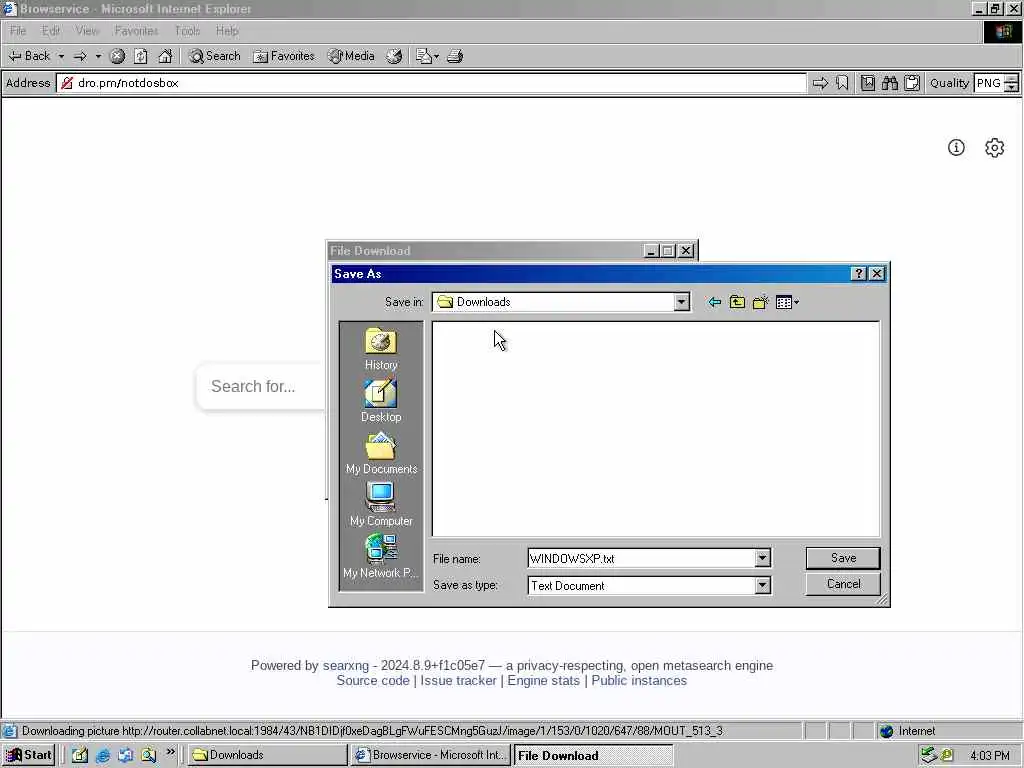The width and height of the screenshot is (1024, 768).
Task: Open the Media toolbar button
Action: pyautogui.click(x=351, y=56)
